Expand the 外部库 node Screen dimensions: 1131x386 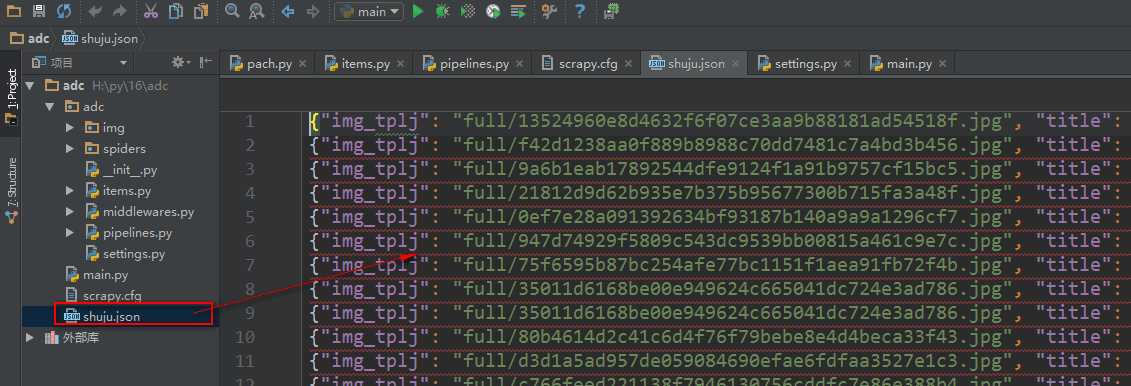tap(30, 338)
